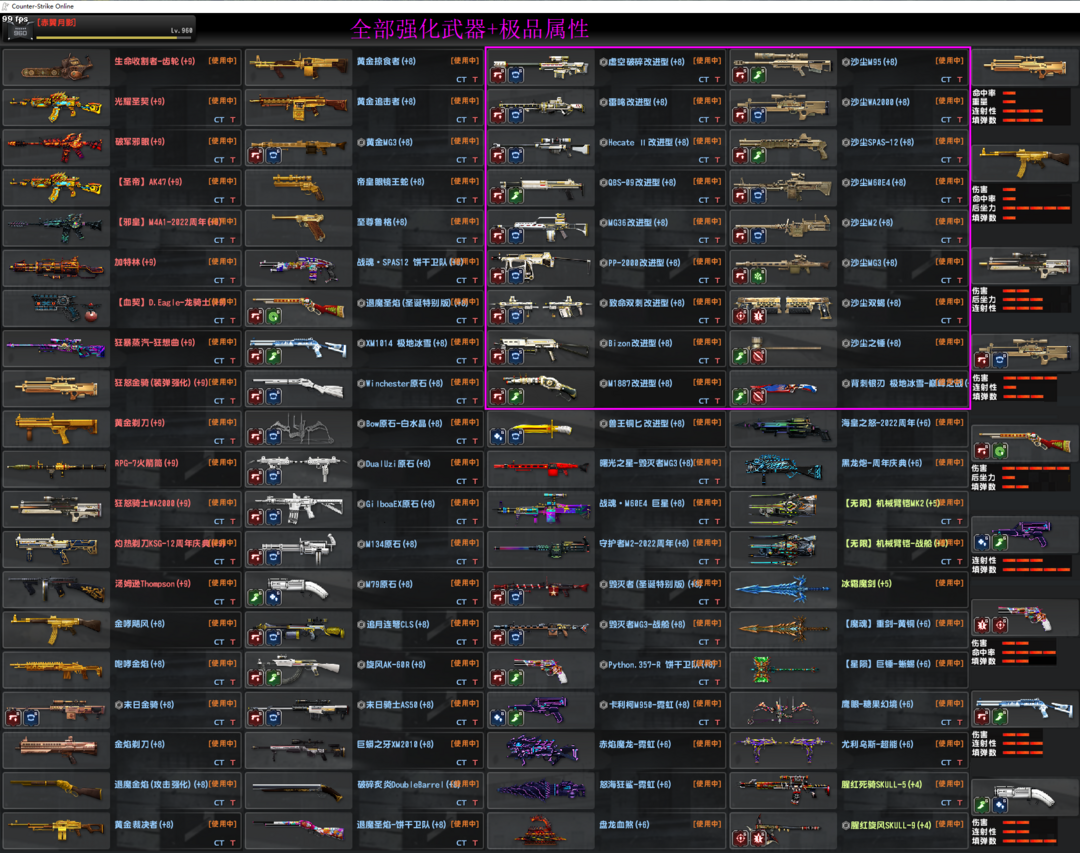Click weapon name 腥红死骑SKULL-5 (+4)

882,784
